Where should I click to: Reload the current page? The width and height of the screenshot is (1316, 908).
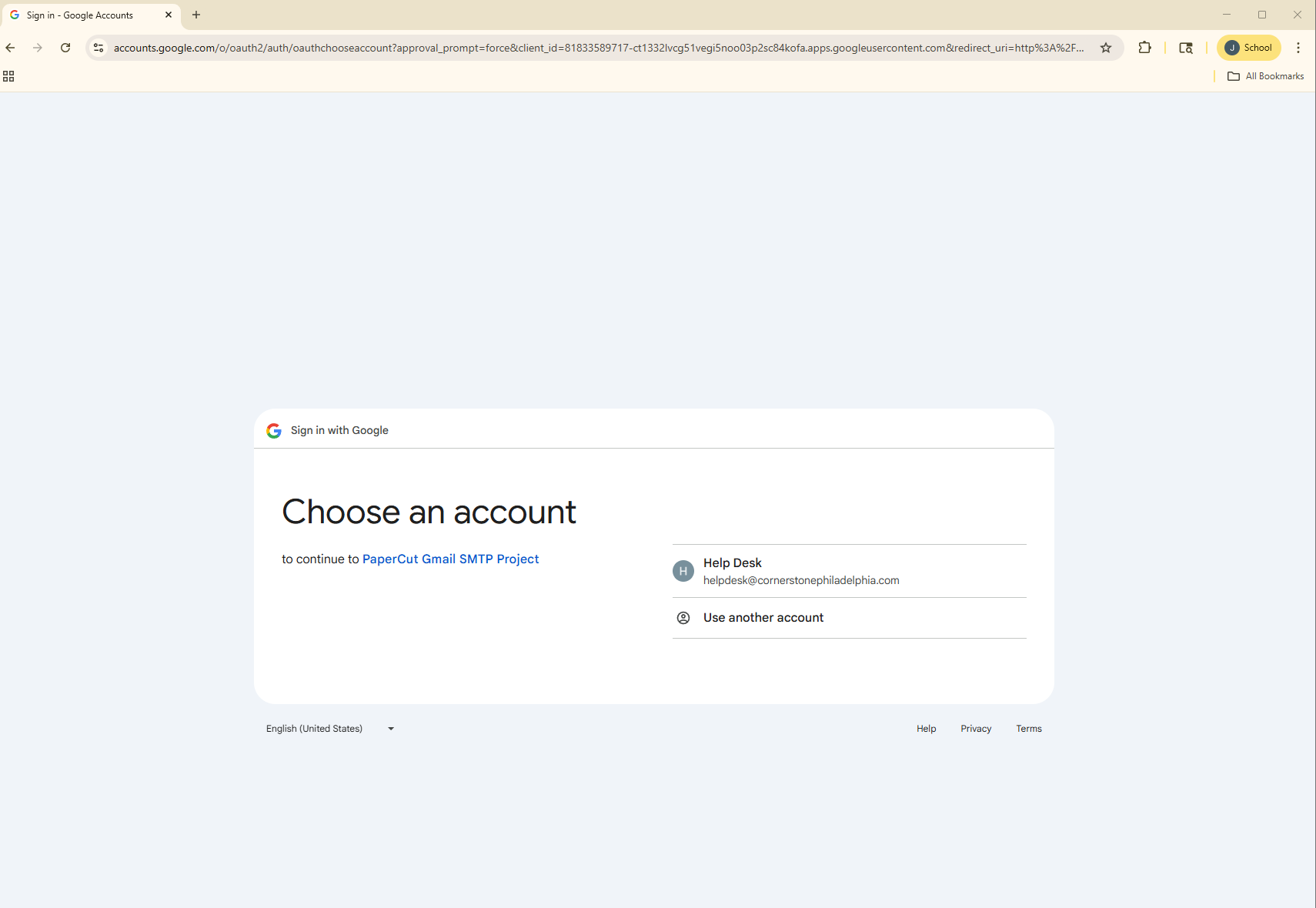click(65, 48)
